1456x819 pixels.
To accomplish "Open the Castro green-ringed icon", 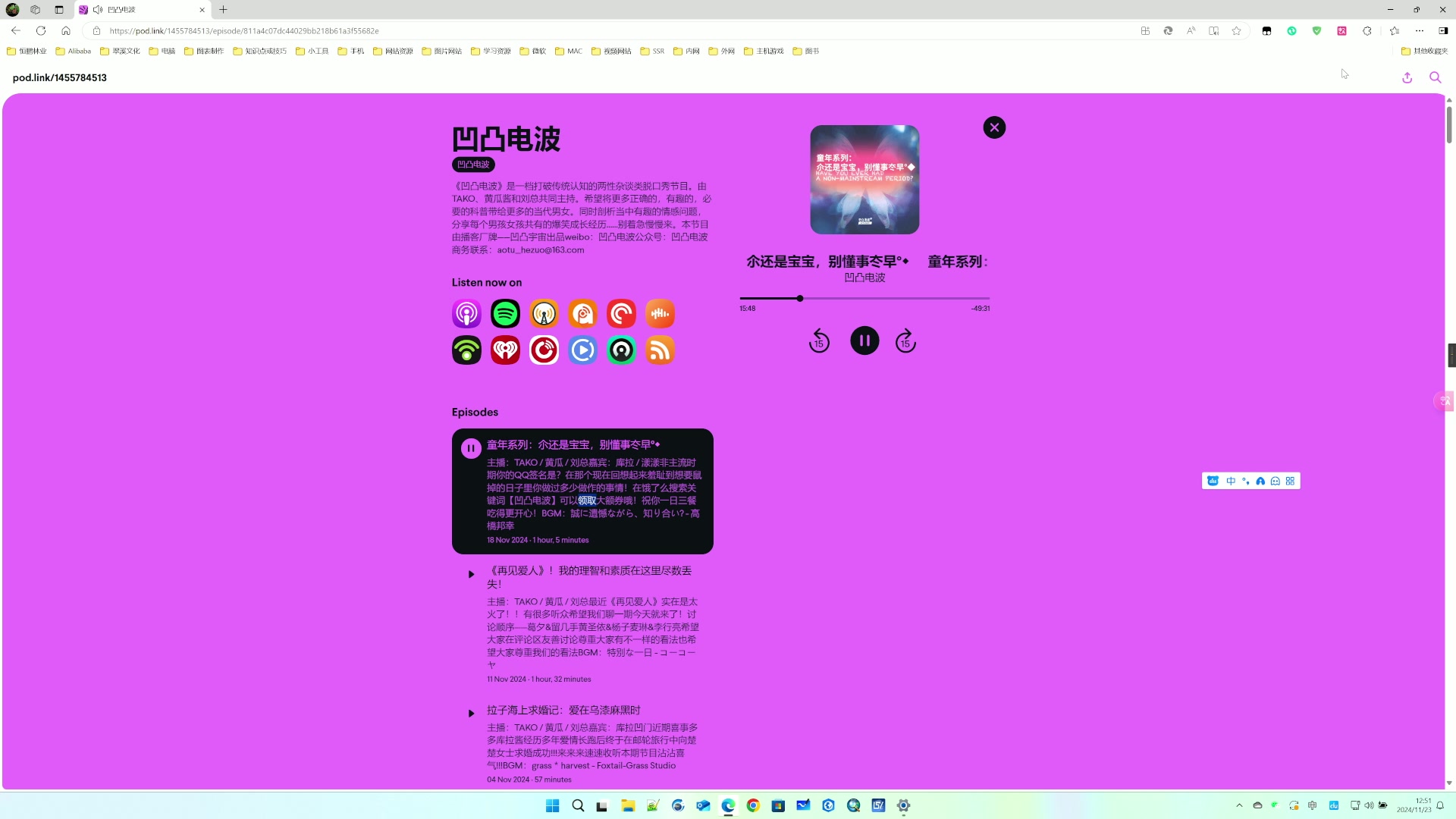I will [x=621, y=350].
